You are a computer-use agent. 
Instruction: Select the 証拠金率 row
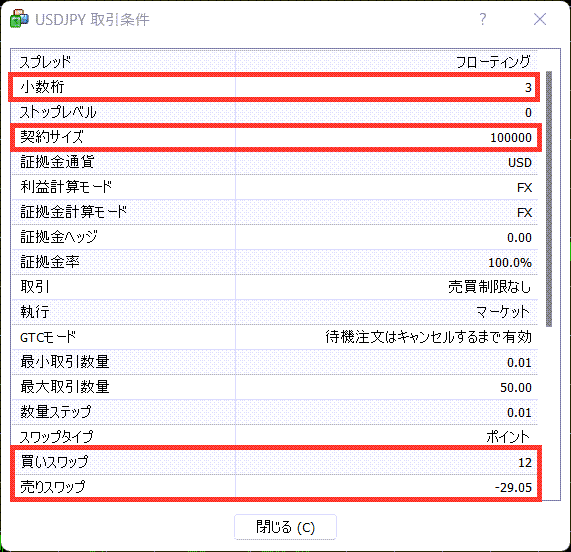pyautogui.click(x=275, y=262)
